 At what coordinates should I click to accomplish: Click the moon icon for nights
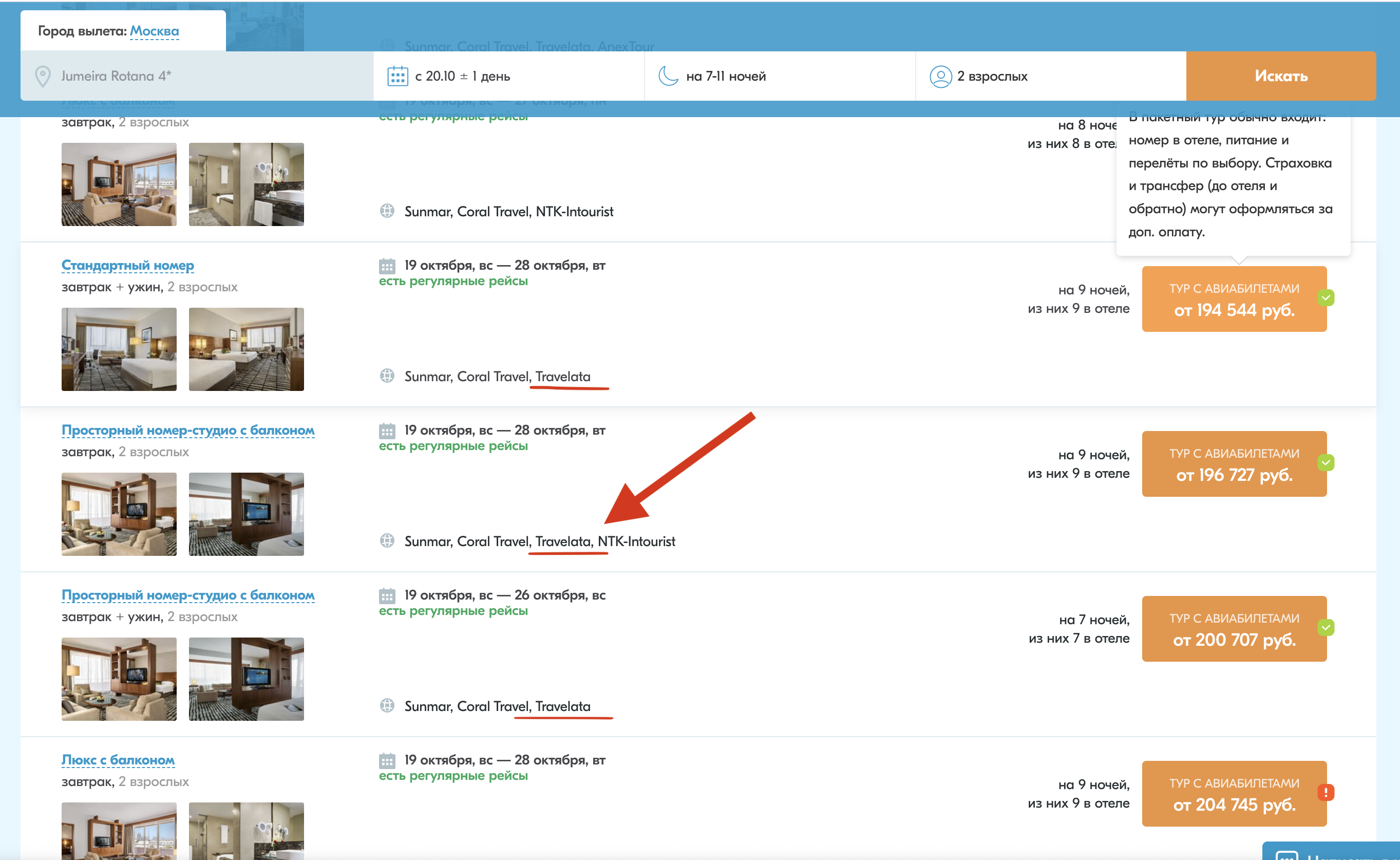pyautogui.click(x=668, y=76)
